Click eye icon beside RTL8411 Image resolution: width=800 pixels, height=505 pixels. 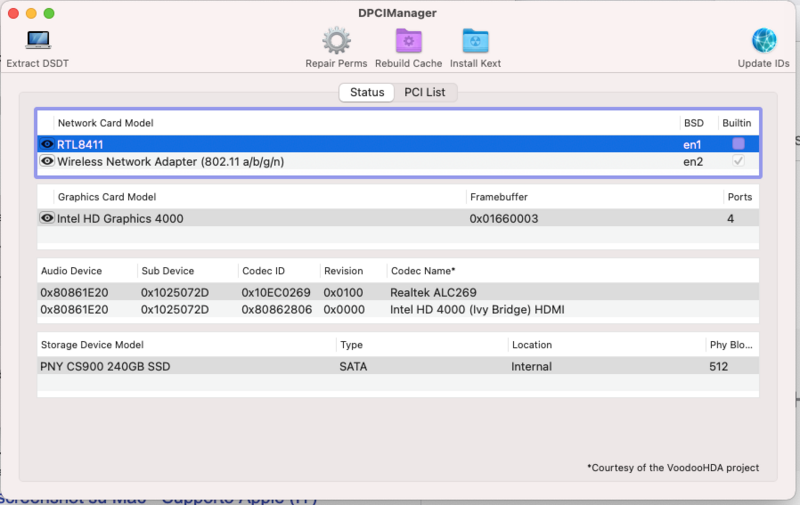pyautogui.click(x=47, y=144)
